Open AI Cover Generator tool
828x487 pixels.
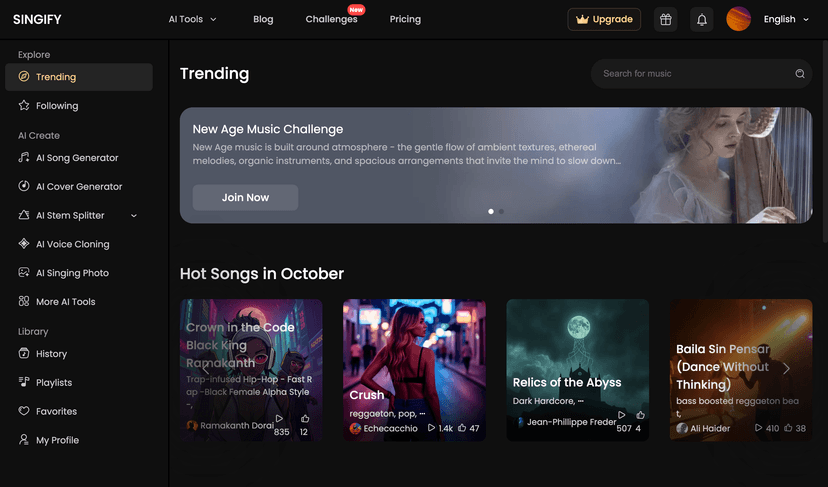click(x=79, y=186)
